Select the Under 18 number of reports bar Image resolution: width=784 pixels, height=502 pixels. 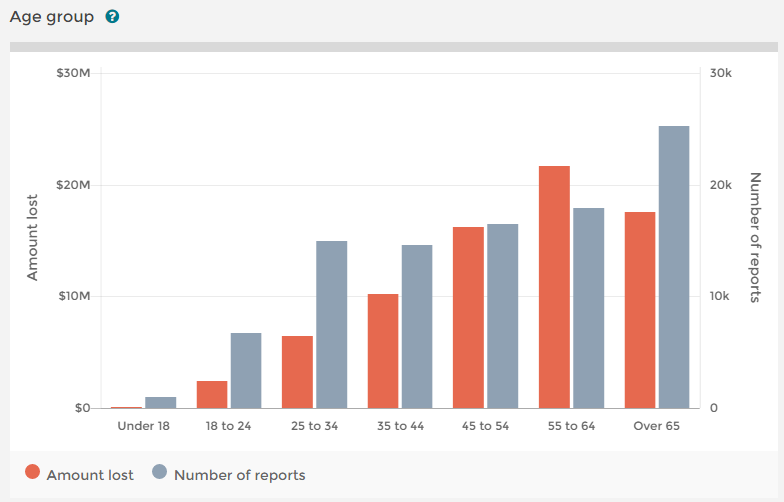(161, 403)
